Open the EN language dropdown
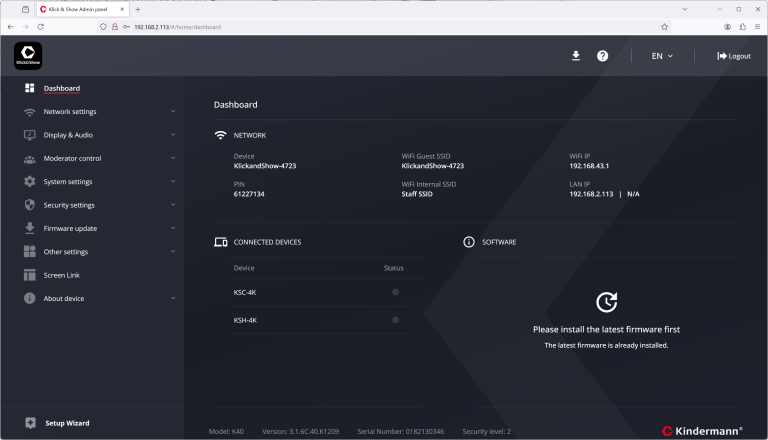The image size is (768, 440). point(662,56)
